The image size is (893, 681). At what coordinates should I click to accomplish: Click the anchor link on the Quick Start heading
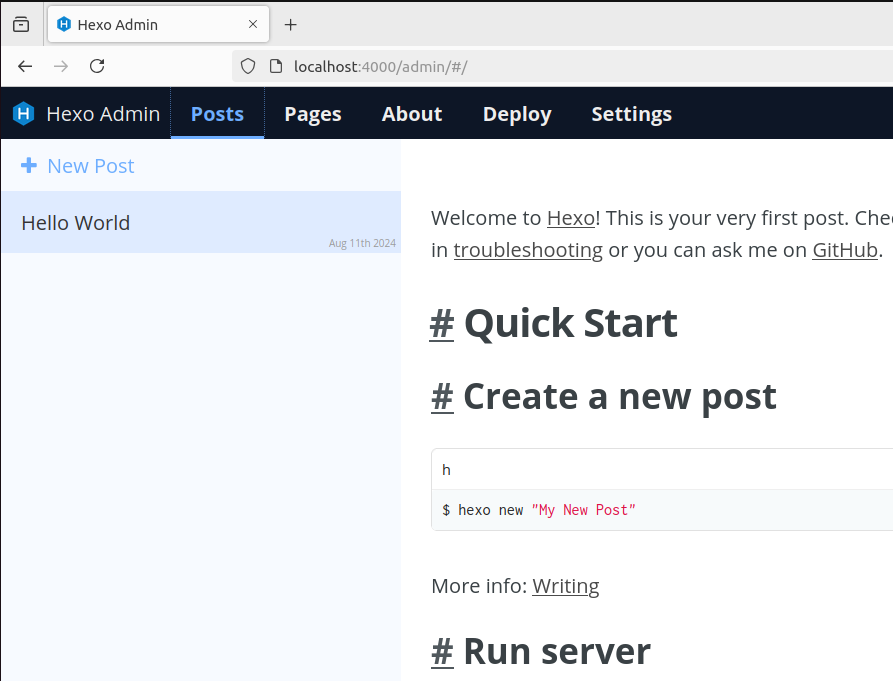441,322
